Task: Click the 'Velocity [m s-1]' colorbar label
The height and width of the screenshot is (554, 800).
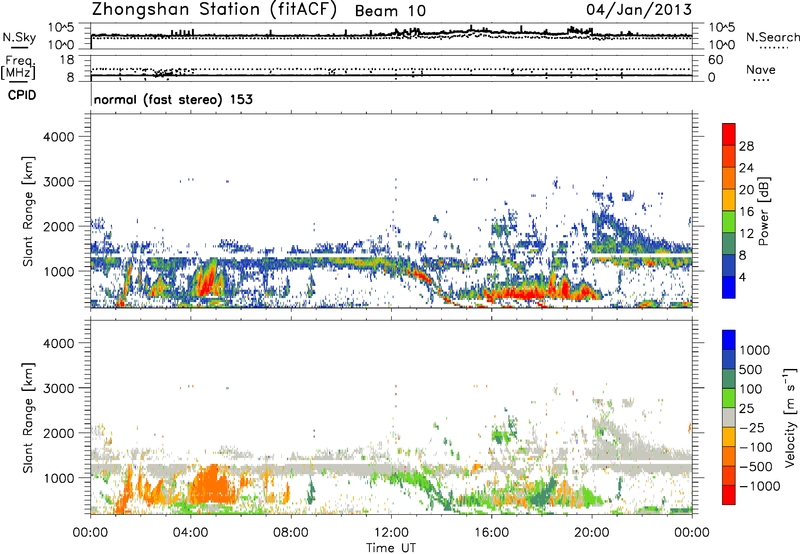Action: pyautogui.click(x=790, y=417)
